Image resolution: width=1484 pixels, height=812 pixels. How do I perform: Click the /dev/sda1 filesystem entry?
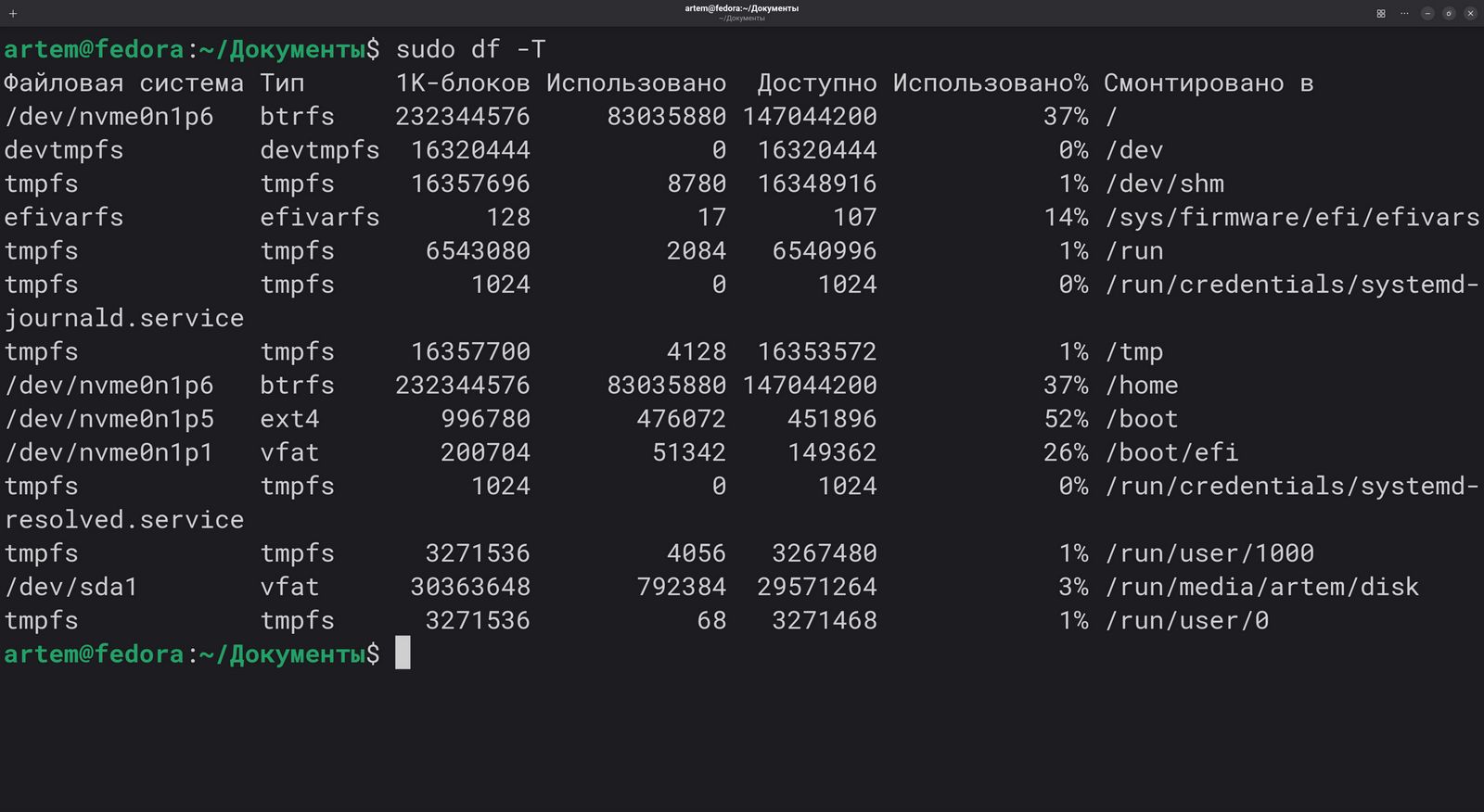coord(71,587)
